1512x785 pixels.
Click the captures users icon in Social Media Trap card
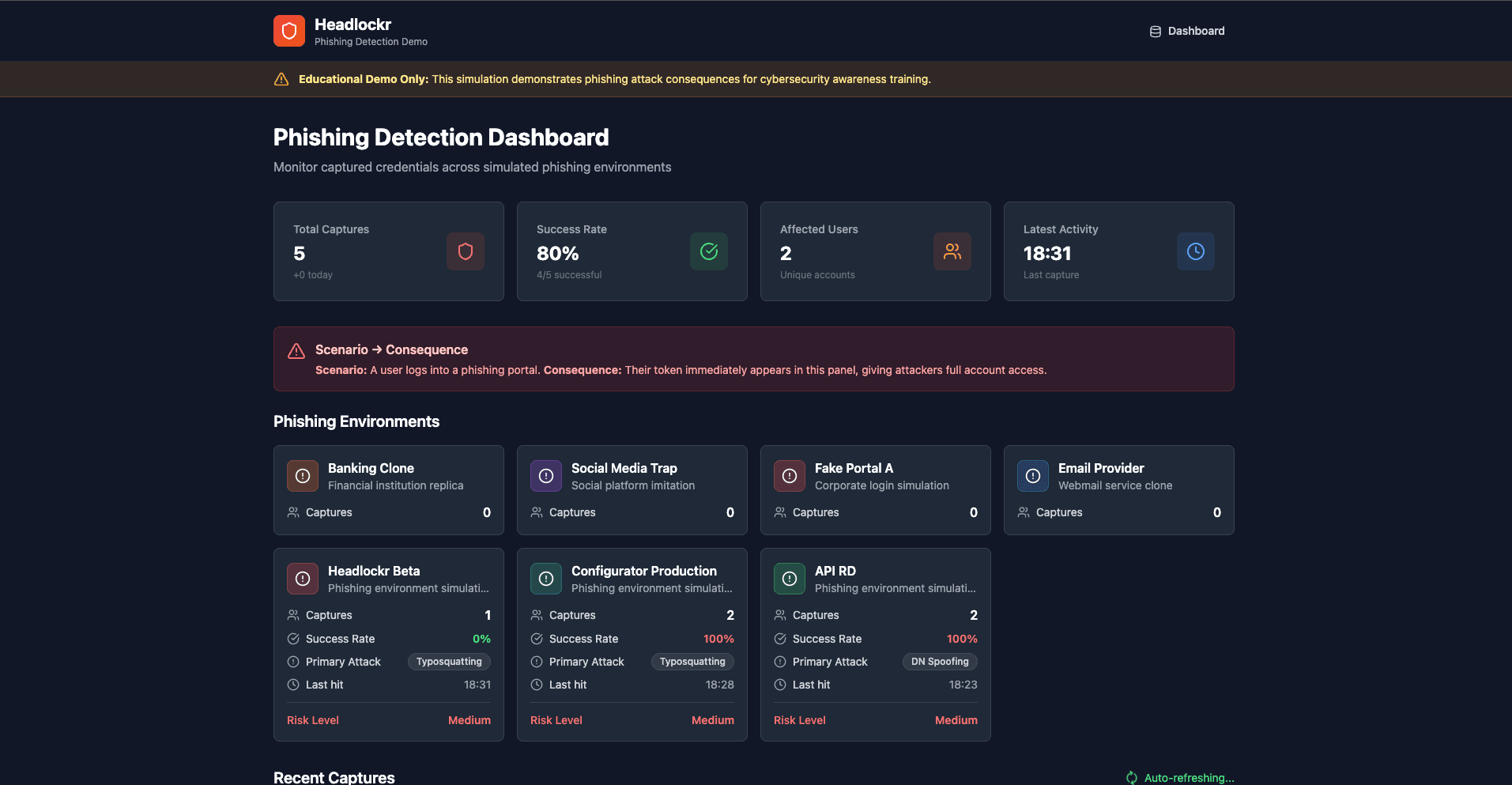(537, 512)
